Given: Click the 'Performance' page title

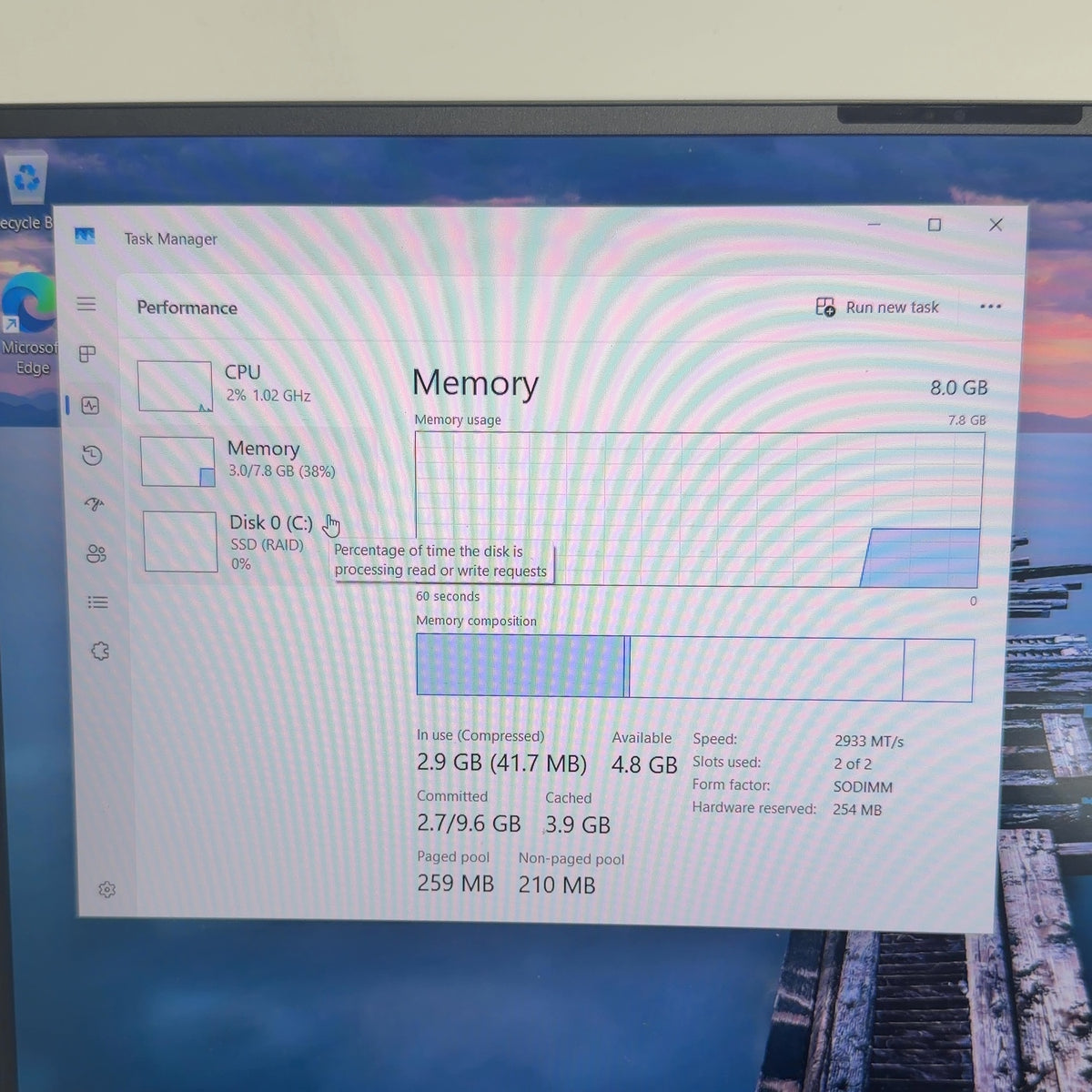Looking at the screenshot, I should point(187,308).
